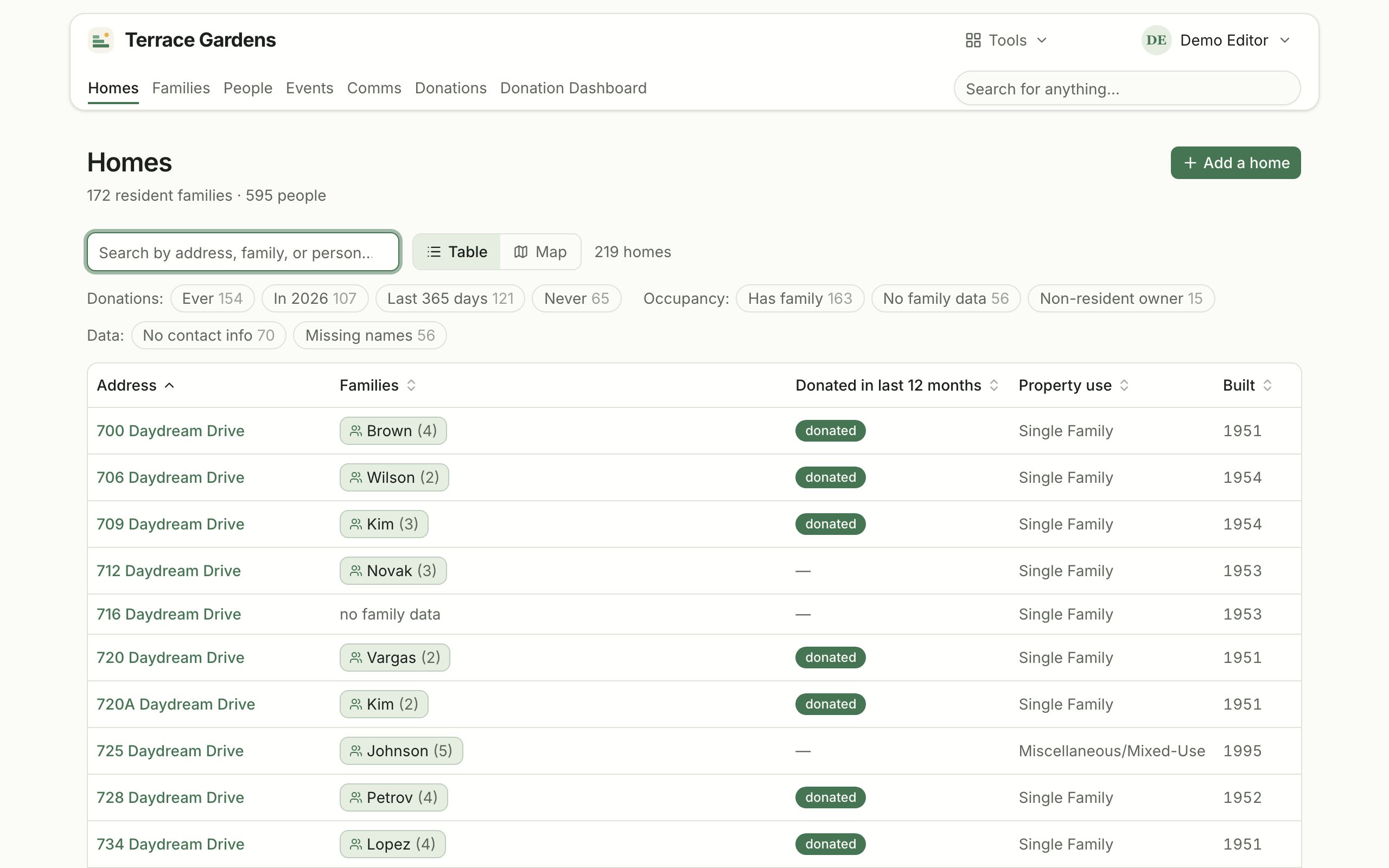Sort by Built year column
The image size is (1389, 868).
tap(1247, 385)
